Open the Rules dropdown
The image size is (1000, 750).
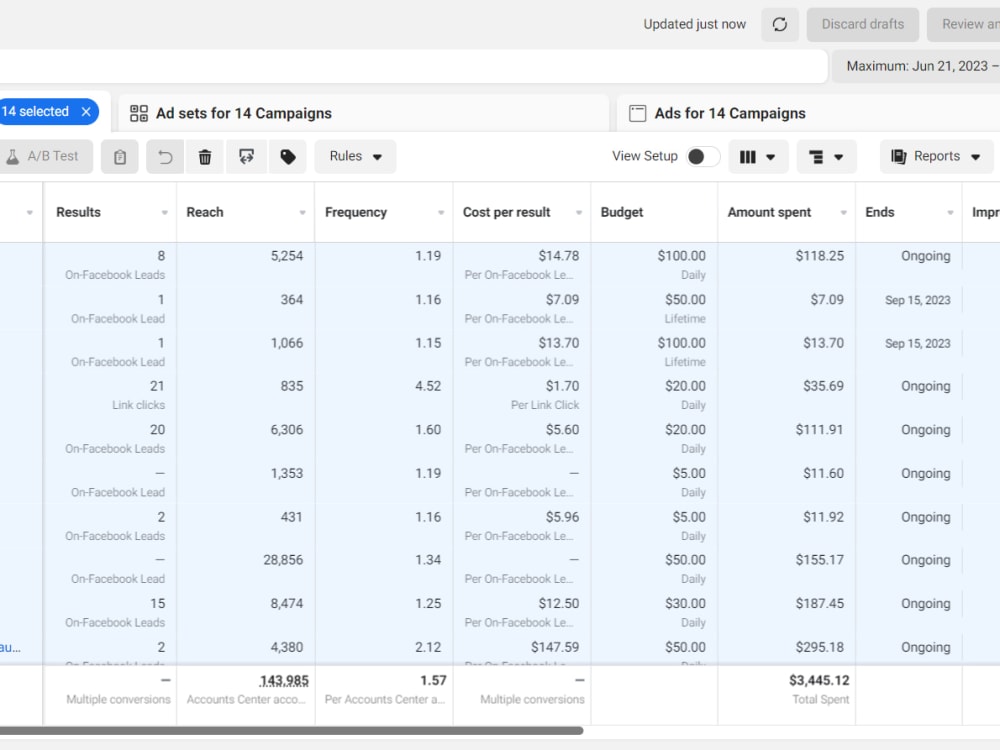[x=355, y=156]
